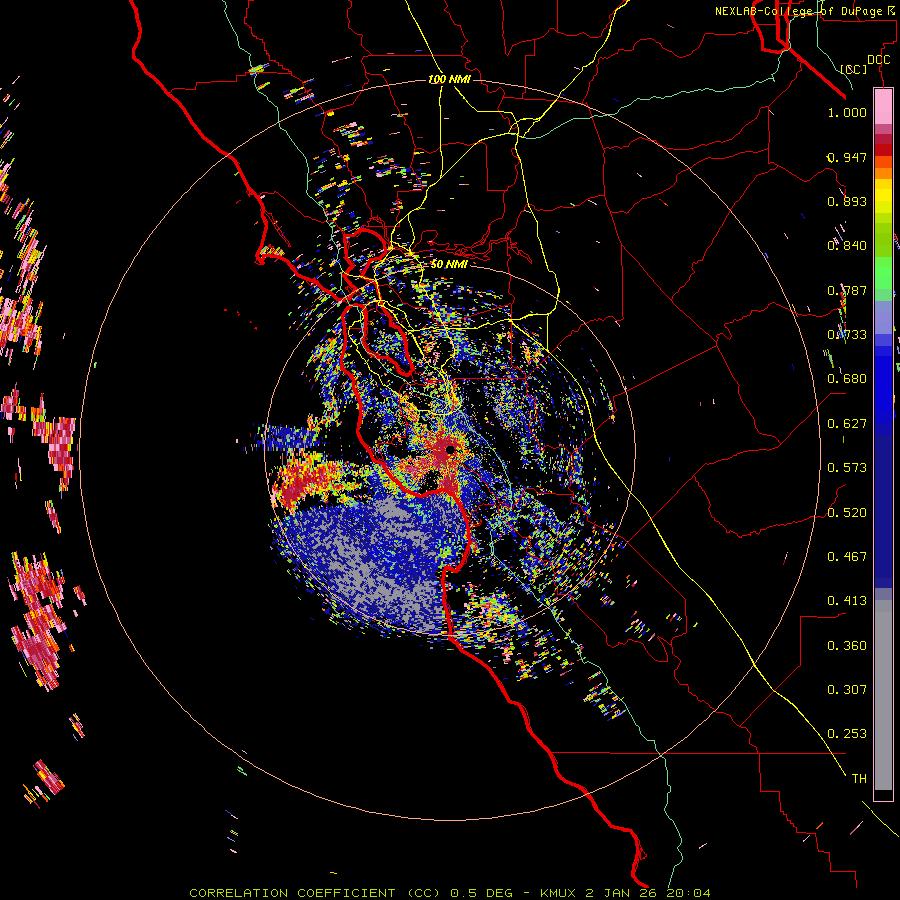Click the 0.627 value on the scale
The width and height of the screenshot is (900, 900).
847,424
